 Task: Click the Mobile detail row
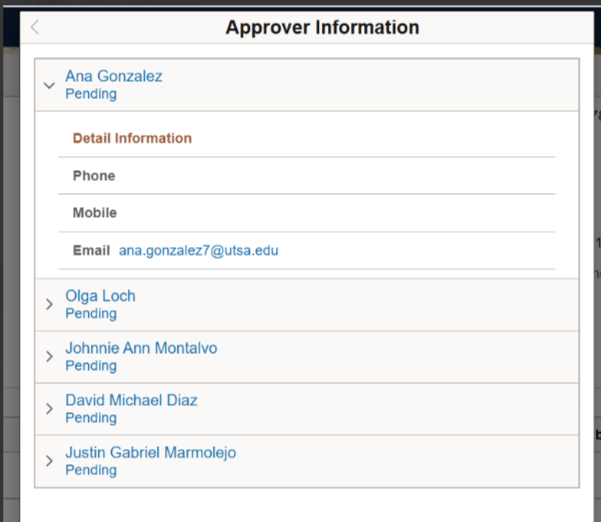pos(307,213)
